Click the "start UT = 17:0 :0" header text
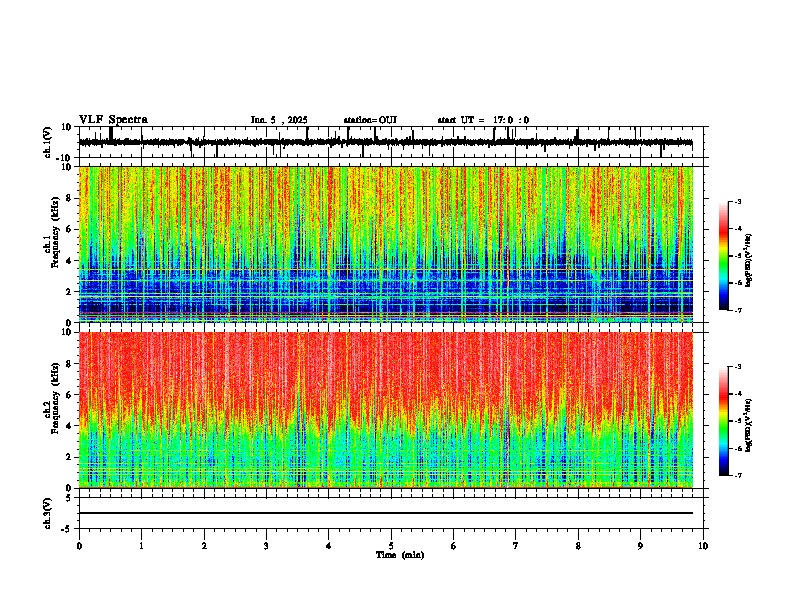 click(483, 120)
